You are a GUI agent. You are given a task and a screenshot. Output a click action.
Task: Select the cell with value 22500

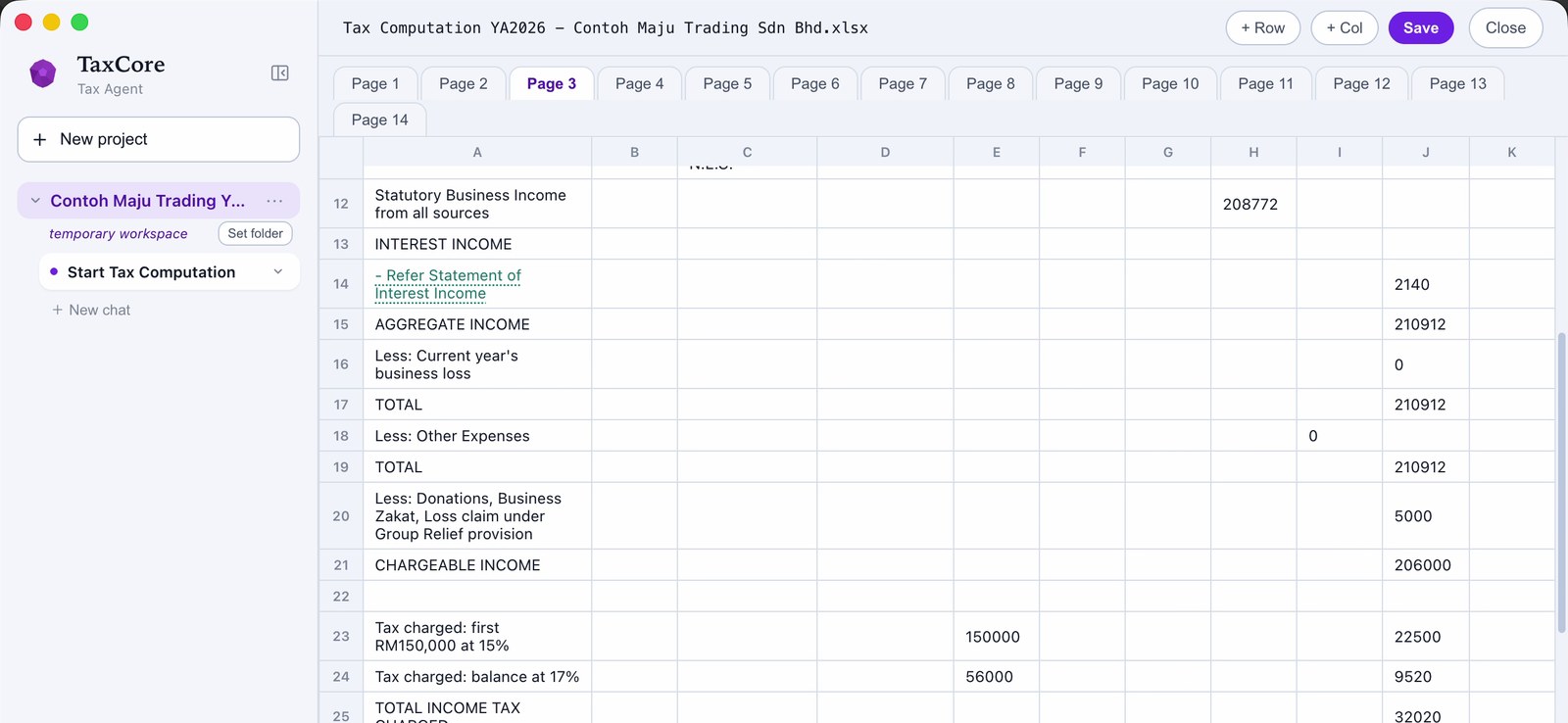click(1425, 637)
